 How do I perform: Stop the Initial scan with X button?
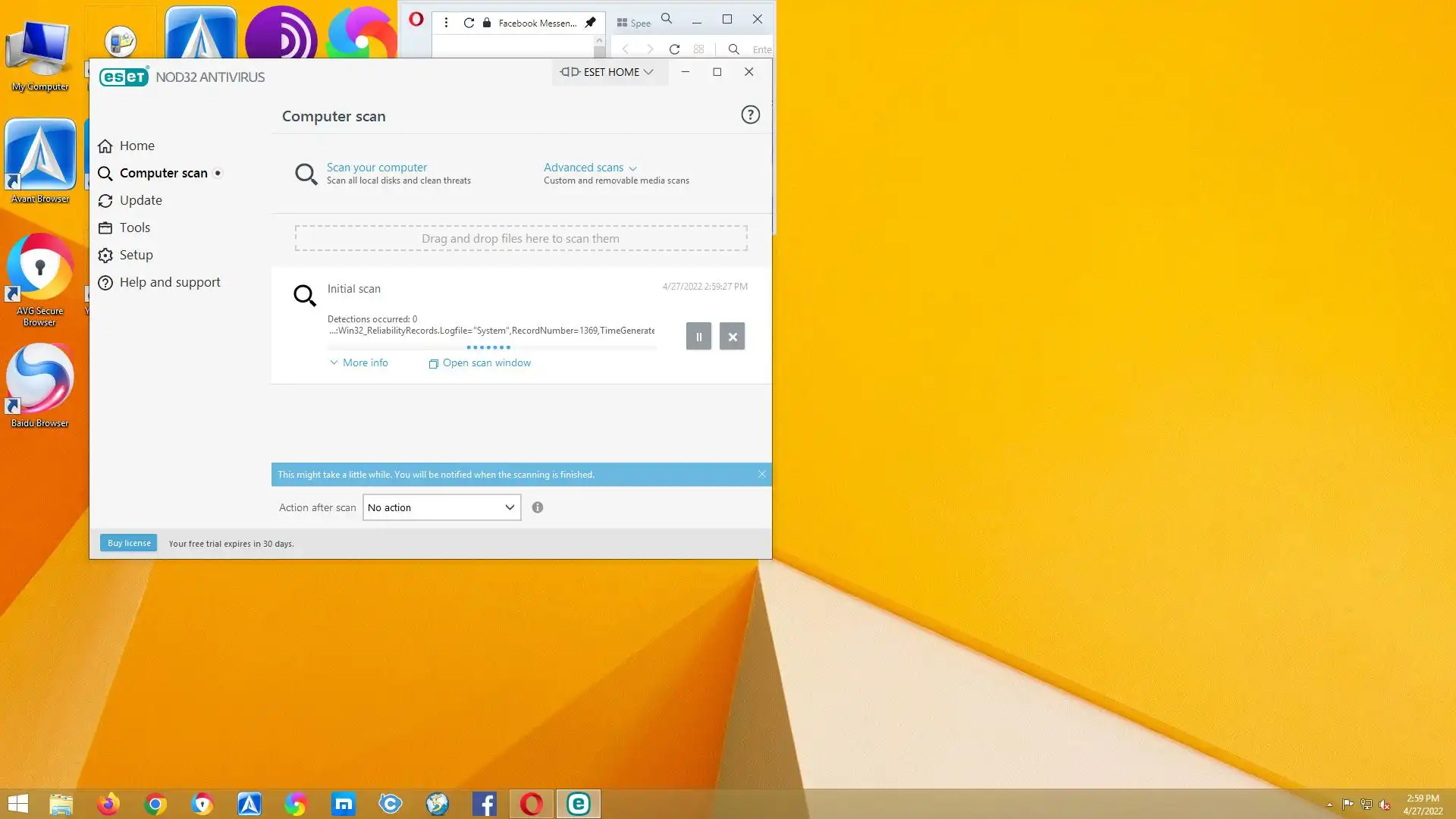(732, 337)
